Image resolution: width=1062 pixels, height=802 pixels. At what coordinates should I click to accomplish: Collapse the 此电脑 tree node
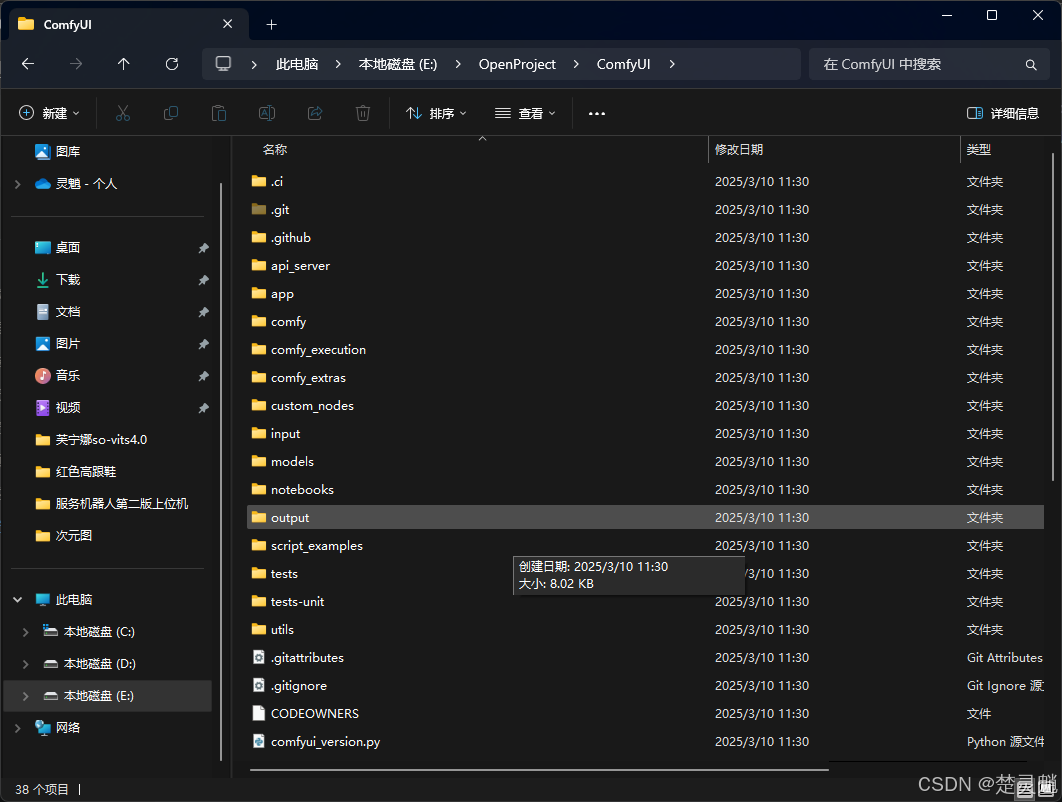18,599
